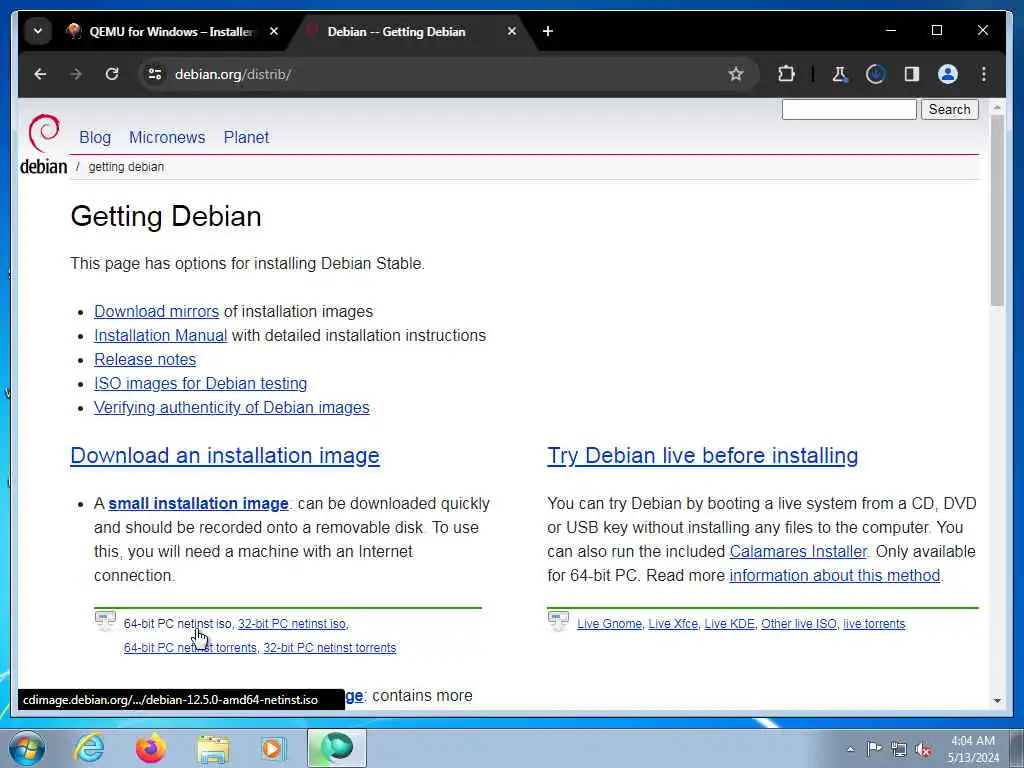Open the Chrome profile avatar

tap(948, 74)
